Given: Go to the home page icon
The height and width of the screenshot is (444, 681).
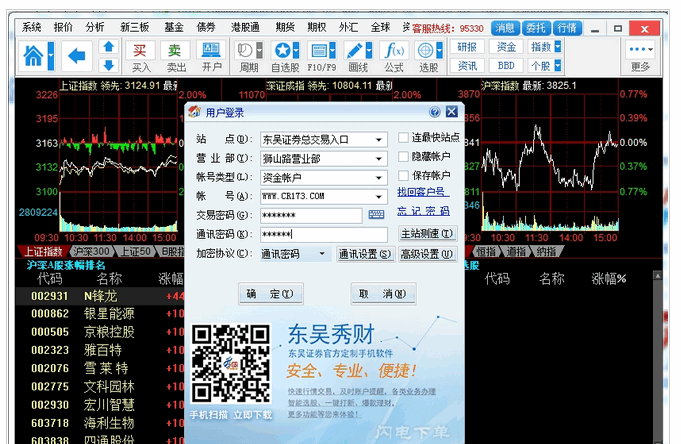Looking at the screenshot, I should pos(33,56).
